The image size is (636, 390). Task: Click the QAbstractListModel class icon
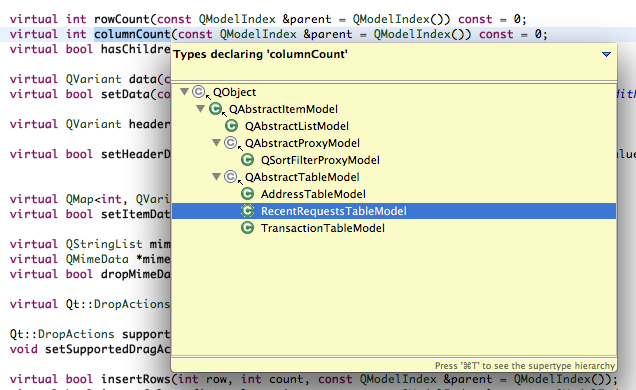click(232, 126)
